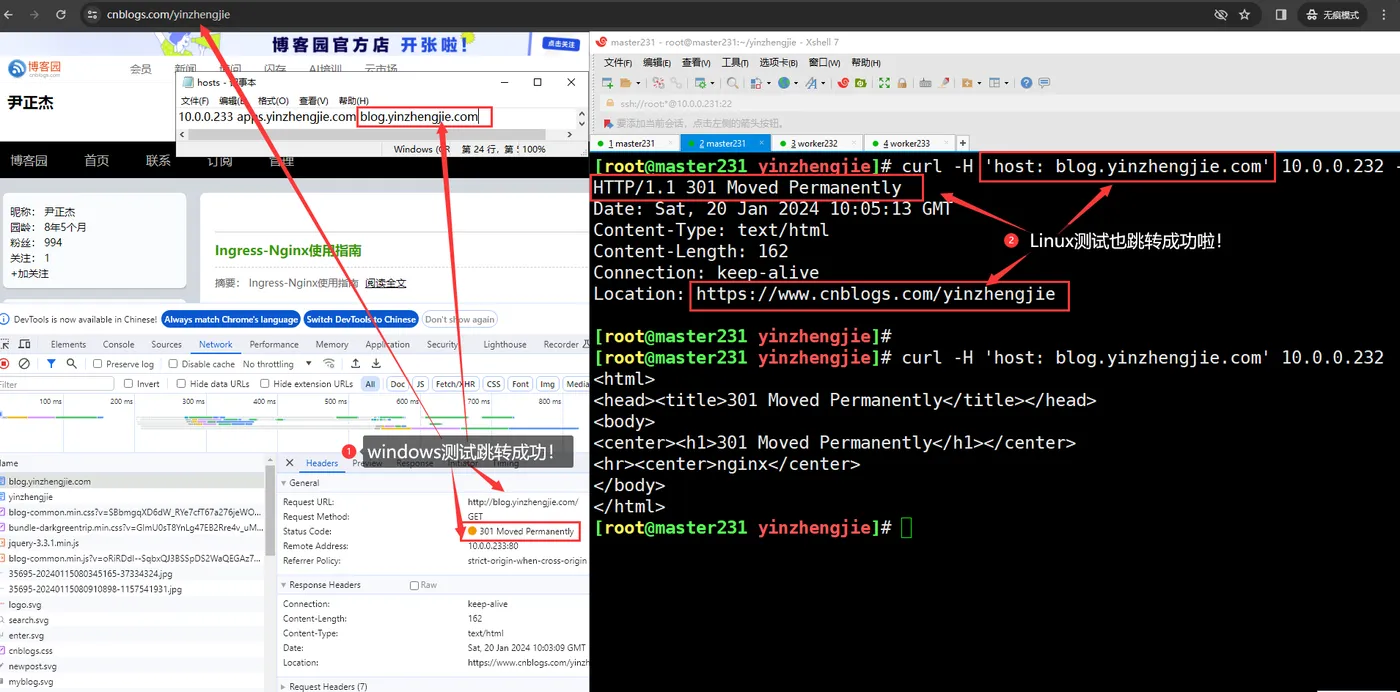This screenshot has width=1400, height=692.
Task: Bookmark this page with the star icon
Action: click(1245, 15)
